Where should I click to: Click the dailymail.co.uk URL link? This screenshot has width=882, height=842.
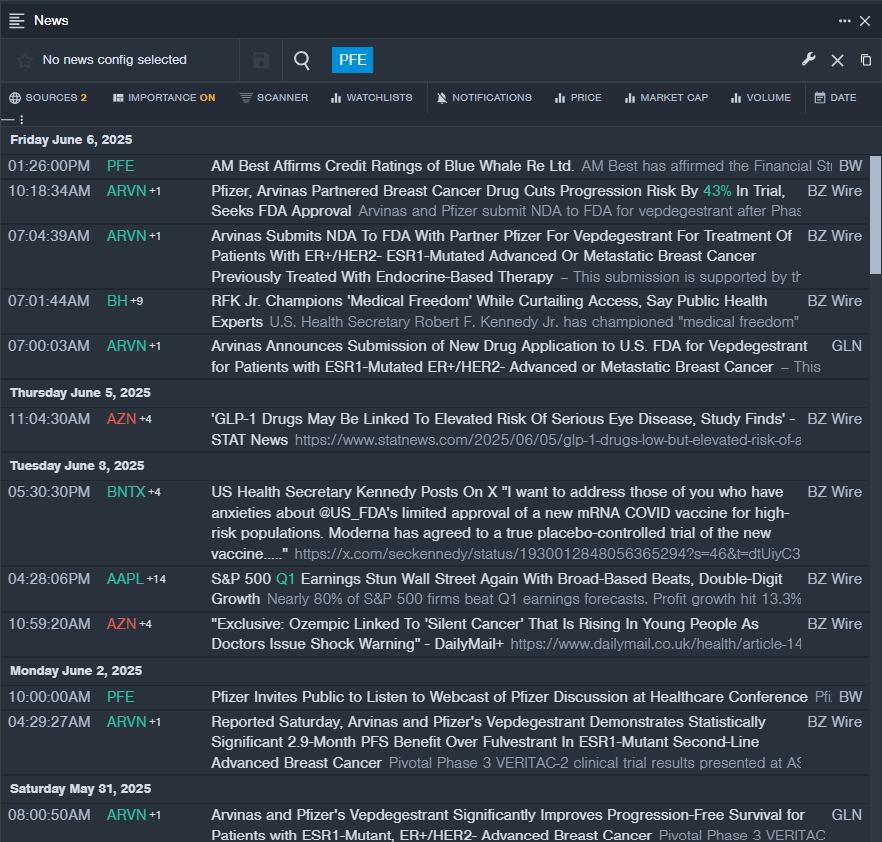point(656,644)
